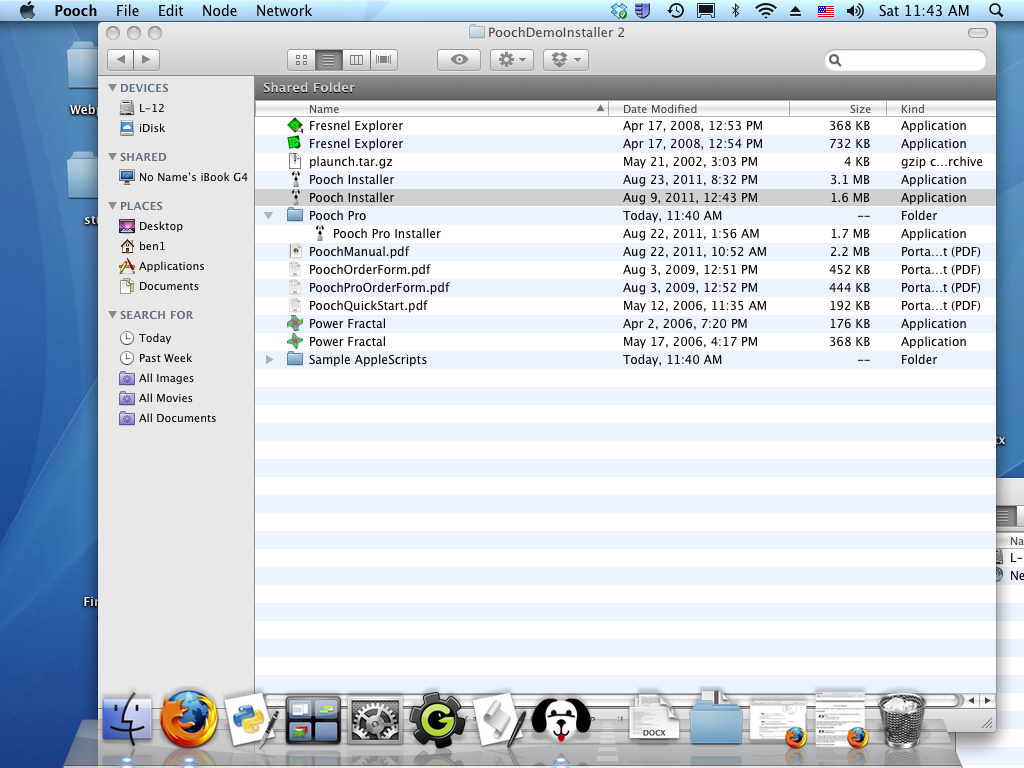Open the Pooch application menu
The width and height of the screenshot is (1024, 768).
pyautogui.click(x=76, y=10)
